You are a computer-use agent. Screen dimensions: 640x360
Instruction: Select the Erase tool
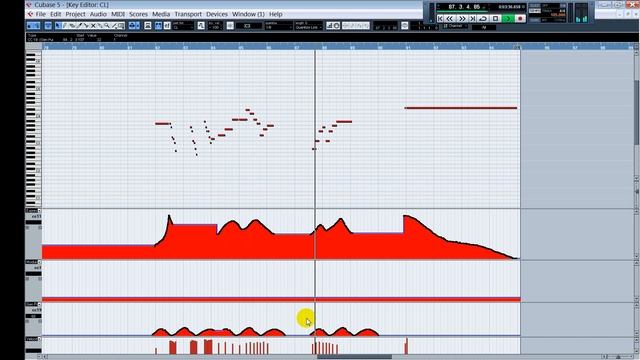coord(72,26)
